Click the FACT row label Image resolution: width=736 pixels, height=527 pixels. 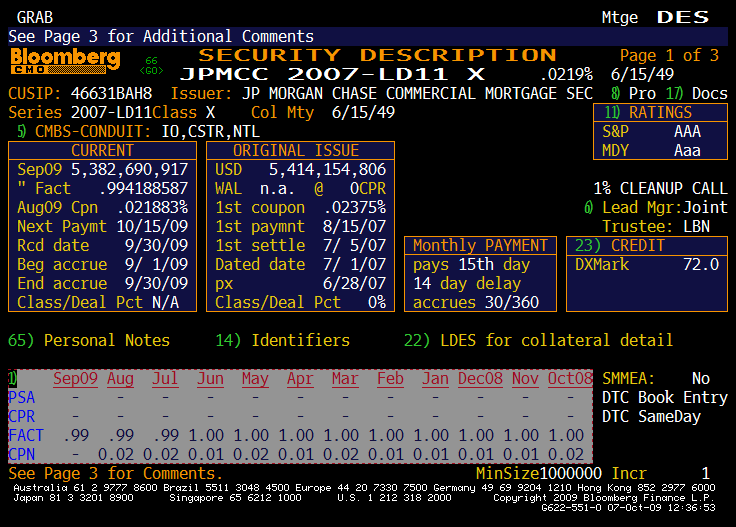(x=26, y=435)
